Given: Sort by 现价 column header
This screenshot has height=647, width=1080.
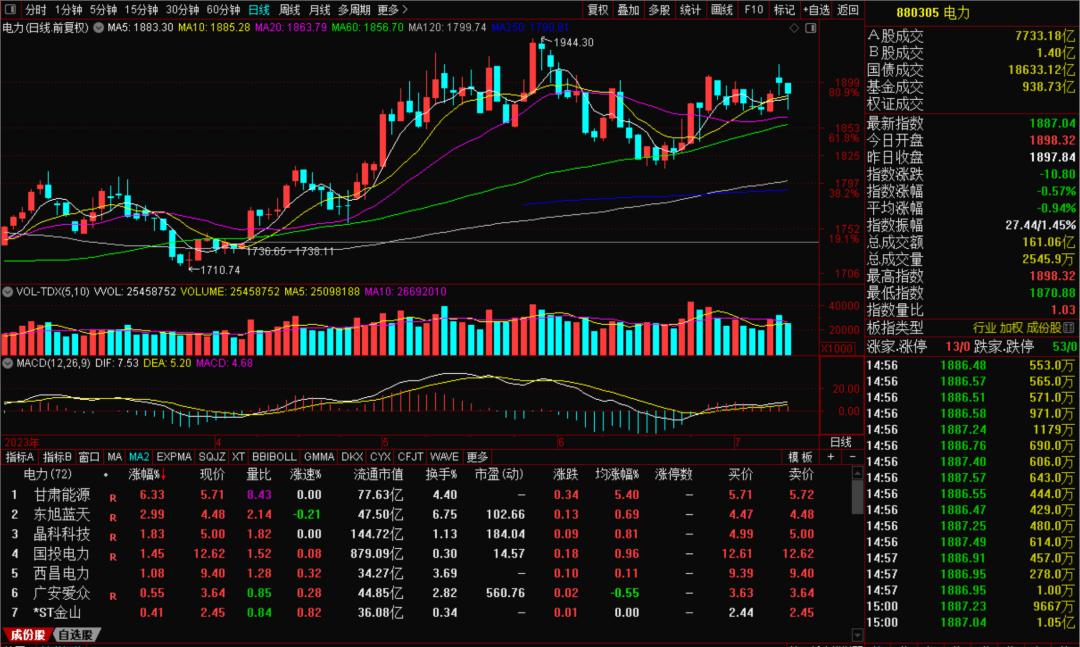Looking at the screenshot, I should [x=212, y=475].
